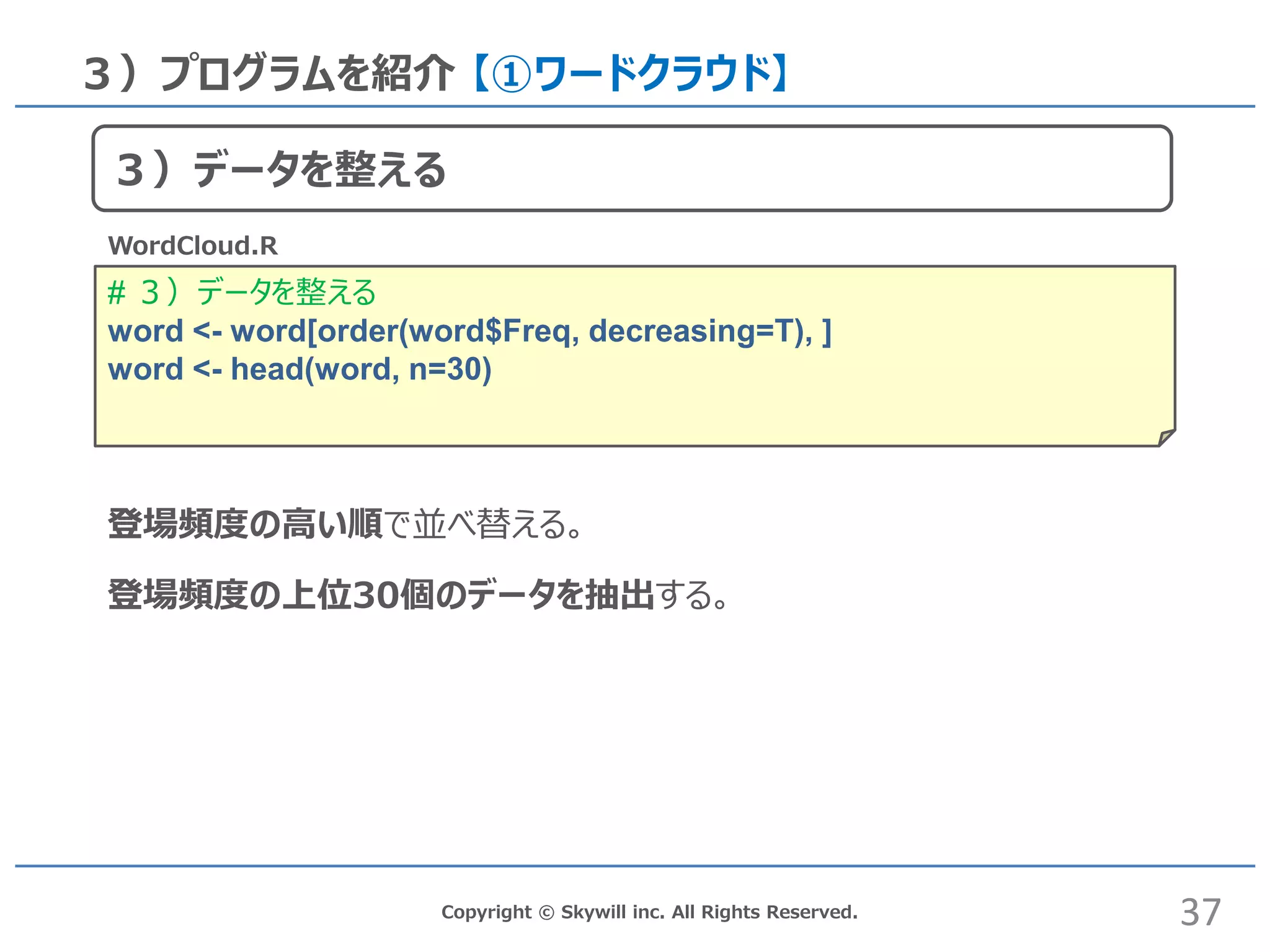Click the slide page number 37
1270x952 pixels.
(1201, 912)
